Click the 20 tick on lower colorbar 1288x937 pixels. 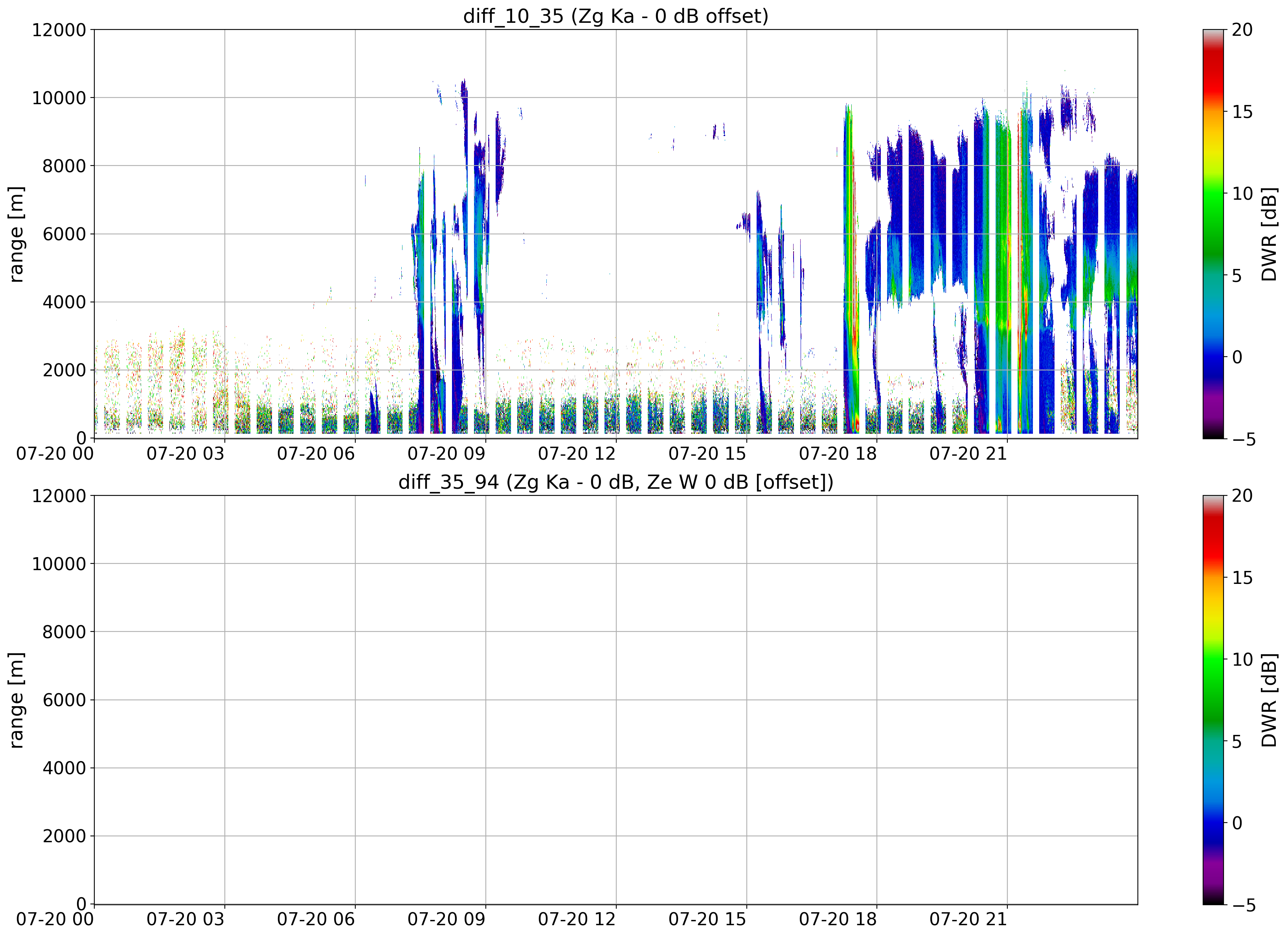[1242, 495]
